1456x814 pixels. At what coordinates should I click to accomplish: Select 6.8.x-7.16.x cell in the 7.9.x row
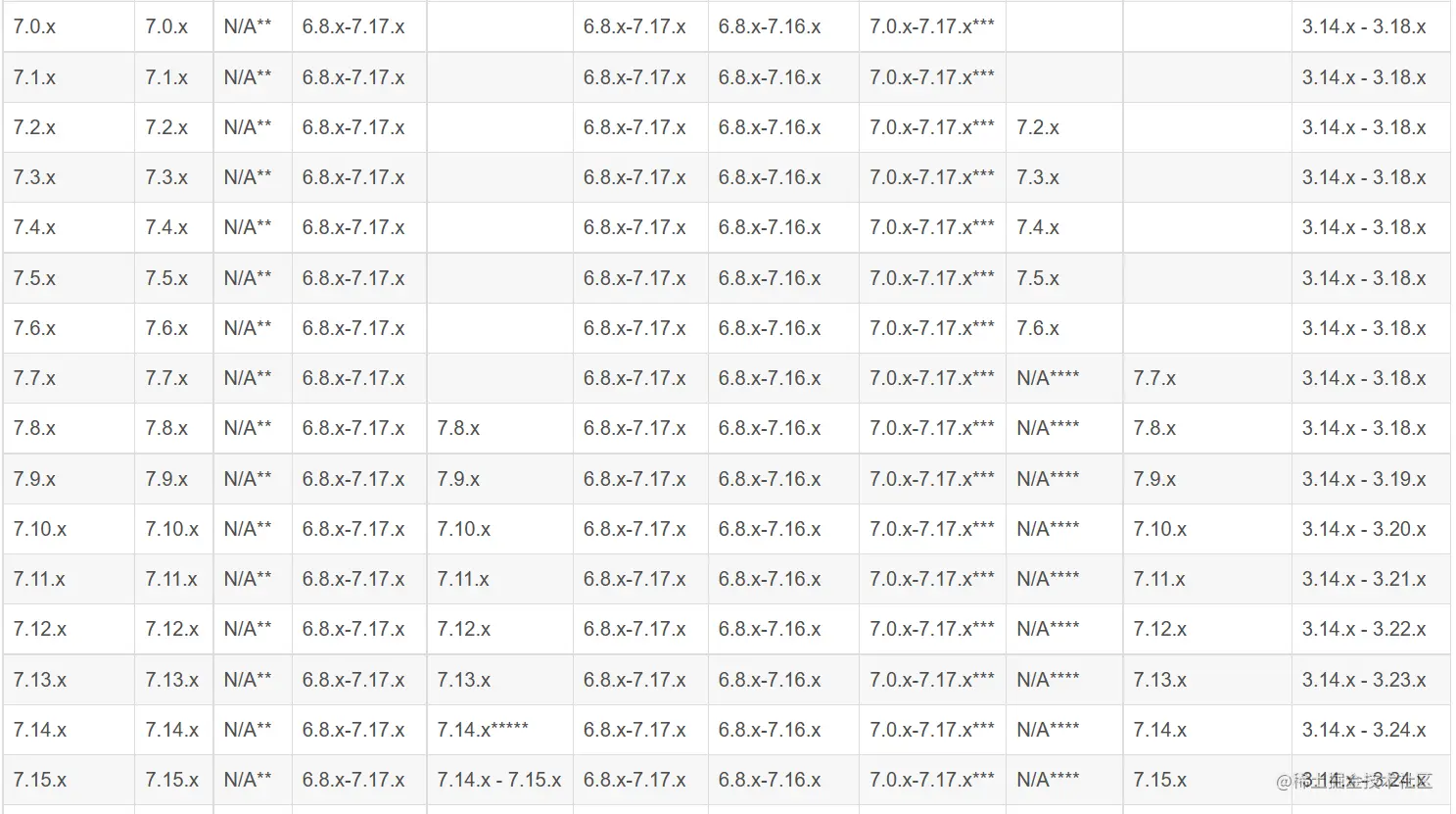pos(770,479)
